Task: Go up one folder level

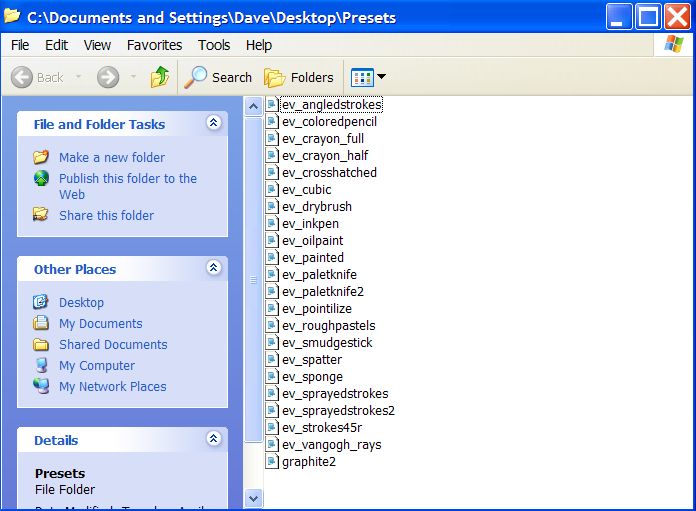Action: point(160,77)
